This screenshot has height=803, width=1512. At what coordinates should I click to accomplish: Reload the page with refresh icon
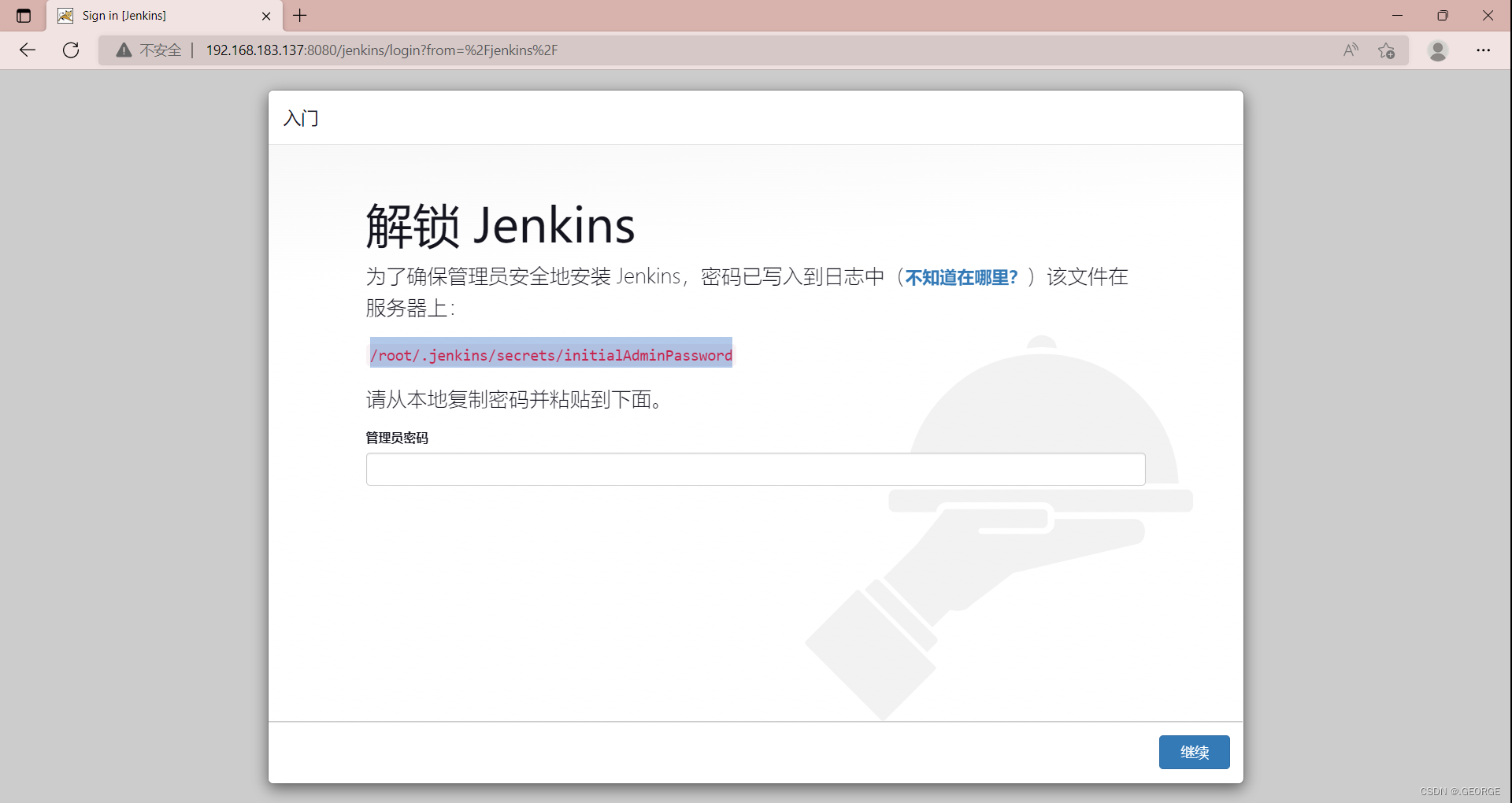[71, 50]
